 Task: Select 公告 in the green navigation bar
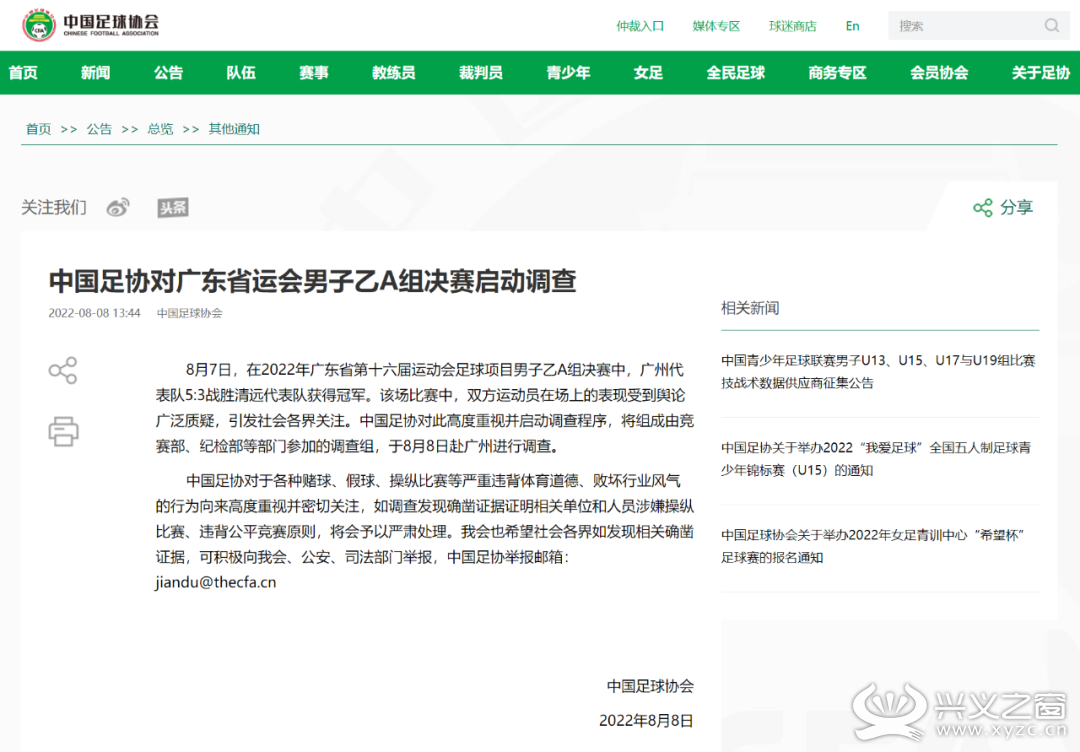[x=168, y=72]
